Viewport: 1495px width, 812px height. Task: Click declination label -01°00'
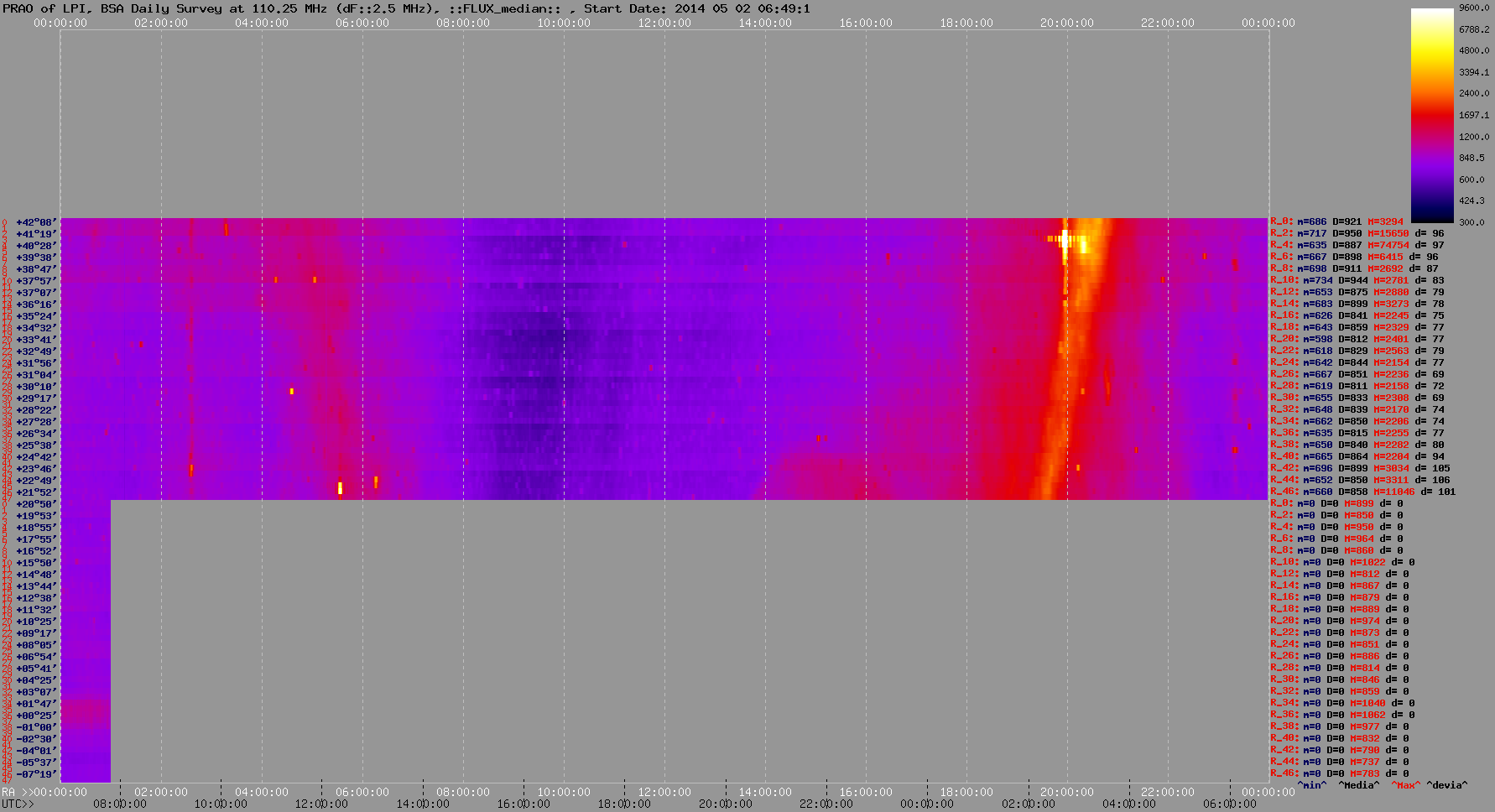36,727
